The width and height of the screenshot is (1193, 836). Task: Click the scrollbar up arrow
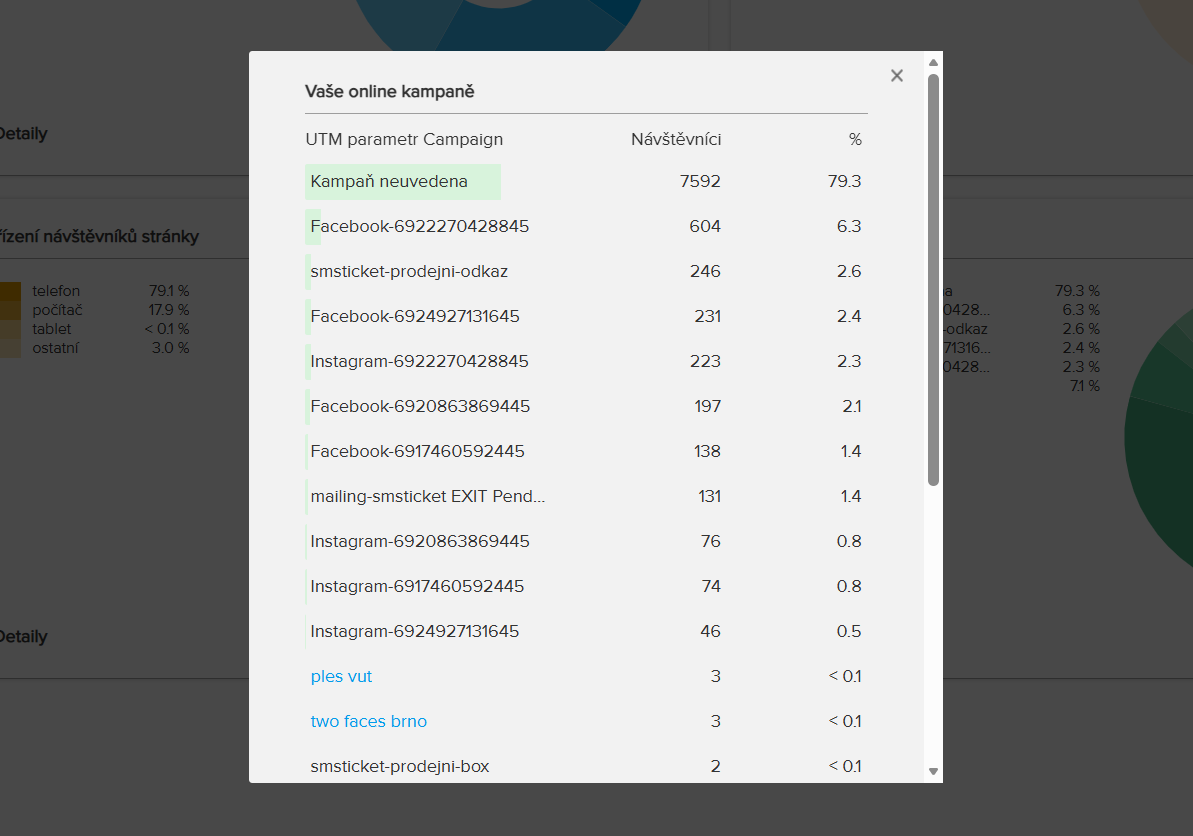tap(933, 62)
